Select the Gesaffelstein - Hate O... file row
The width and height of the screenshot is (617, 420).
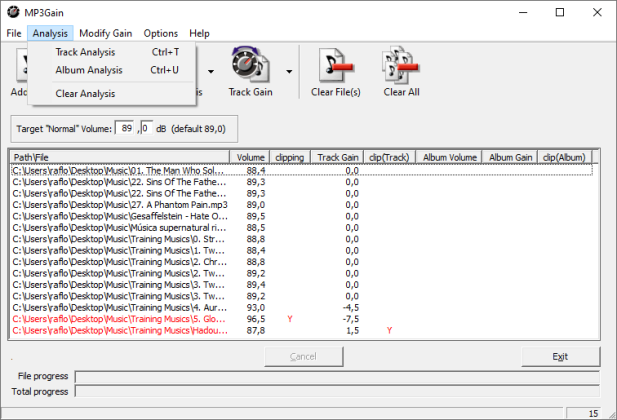tap(120, 215)
